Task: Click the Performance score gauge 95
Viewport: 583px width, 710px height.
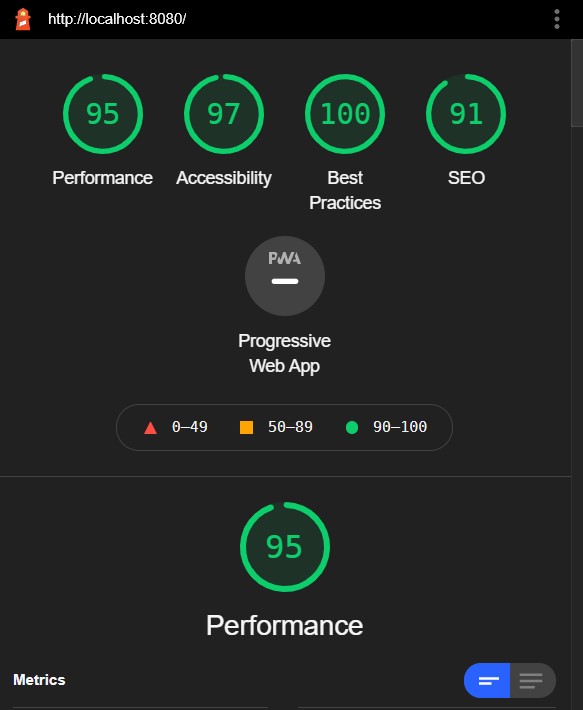Action: (103, 114)
